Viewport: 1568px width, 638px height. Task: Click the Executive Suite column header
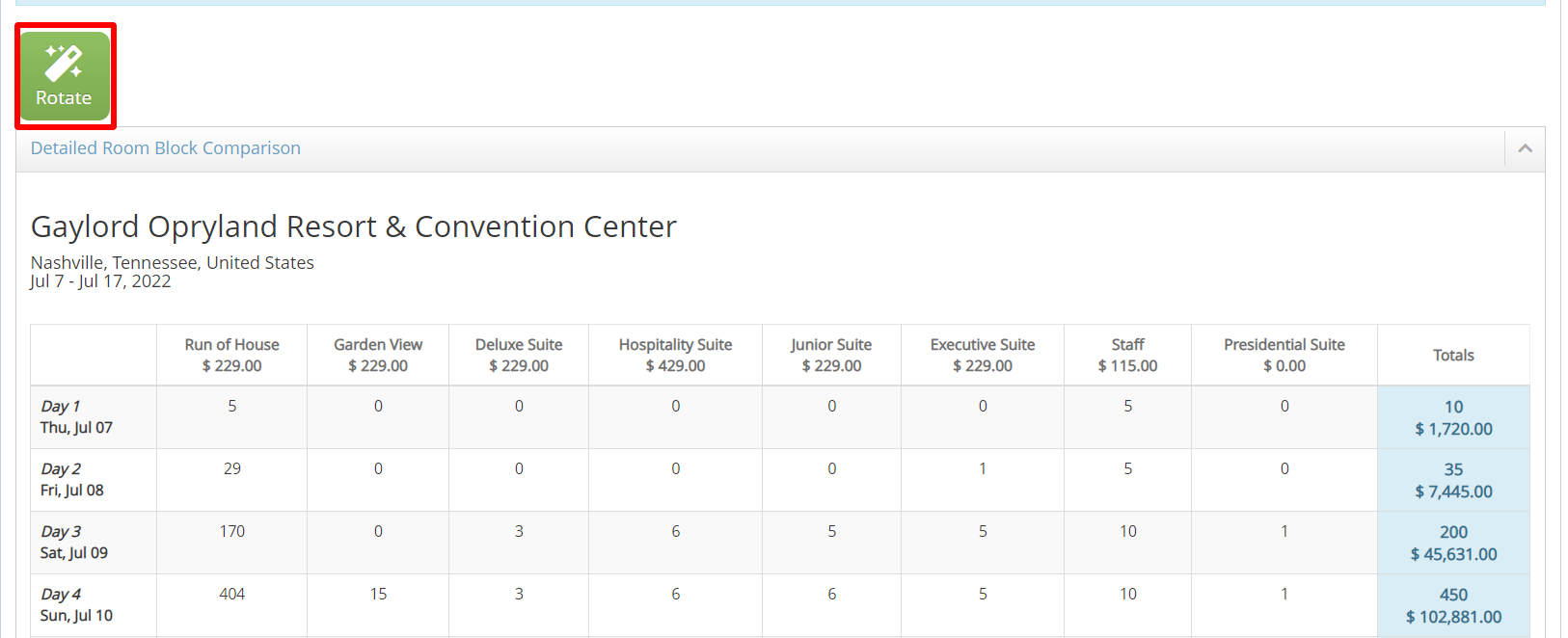(983, 355)
